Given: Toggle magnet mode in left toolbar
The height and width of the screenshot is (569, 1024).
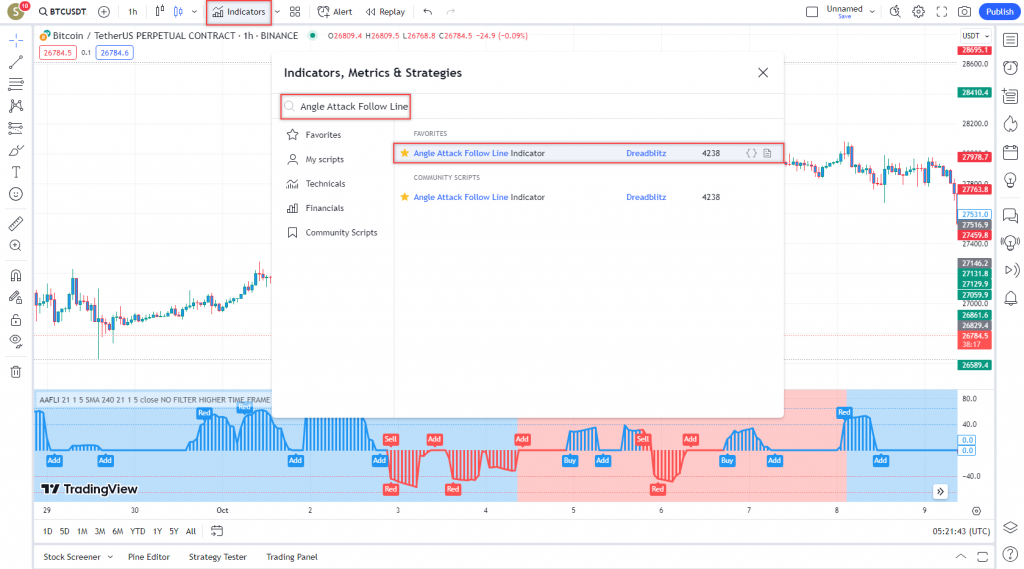Looking at the screenshot, I should 16,275.
